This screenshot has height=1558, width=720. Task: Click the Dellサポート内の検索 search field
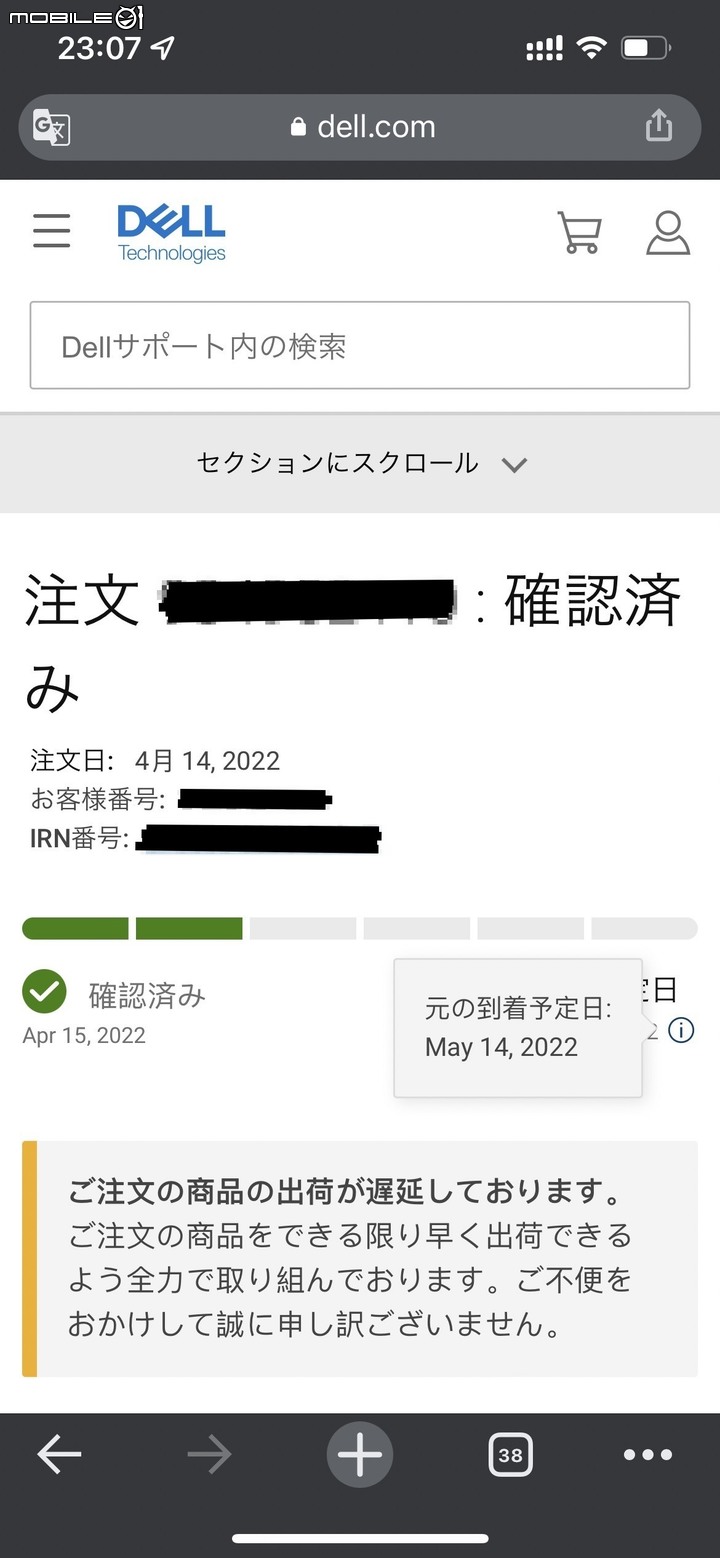tap(360, 345)
